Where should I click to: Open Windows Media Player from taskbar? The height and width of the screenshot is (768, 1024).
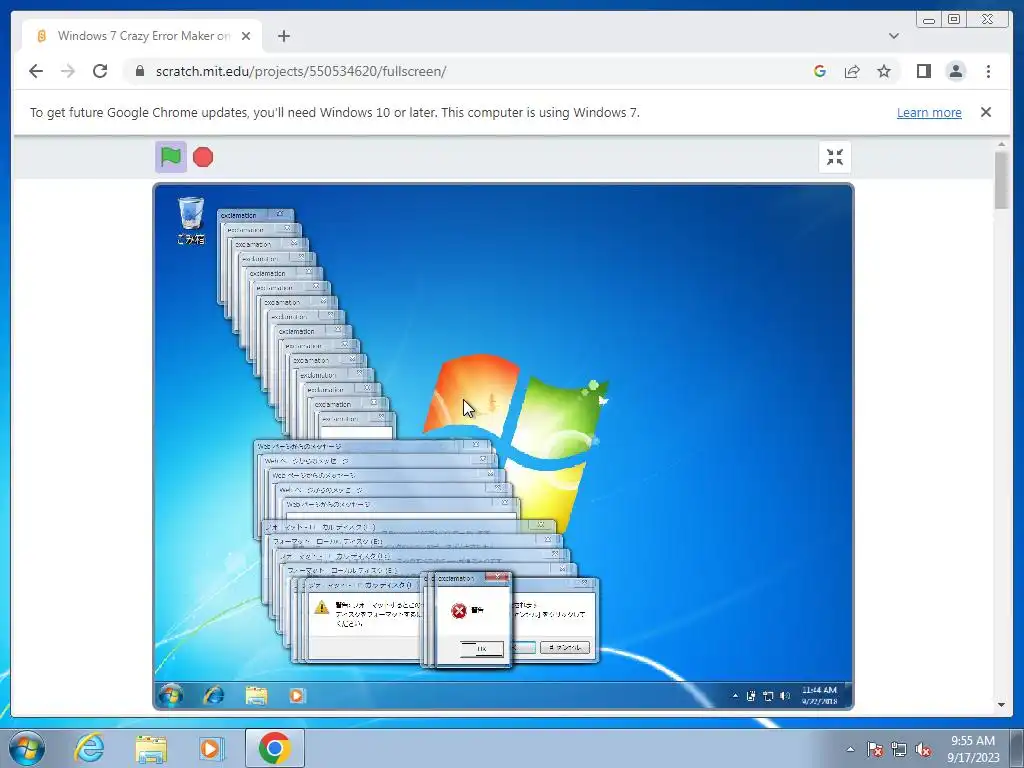210,748
